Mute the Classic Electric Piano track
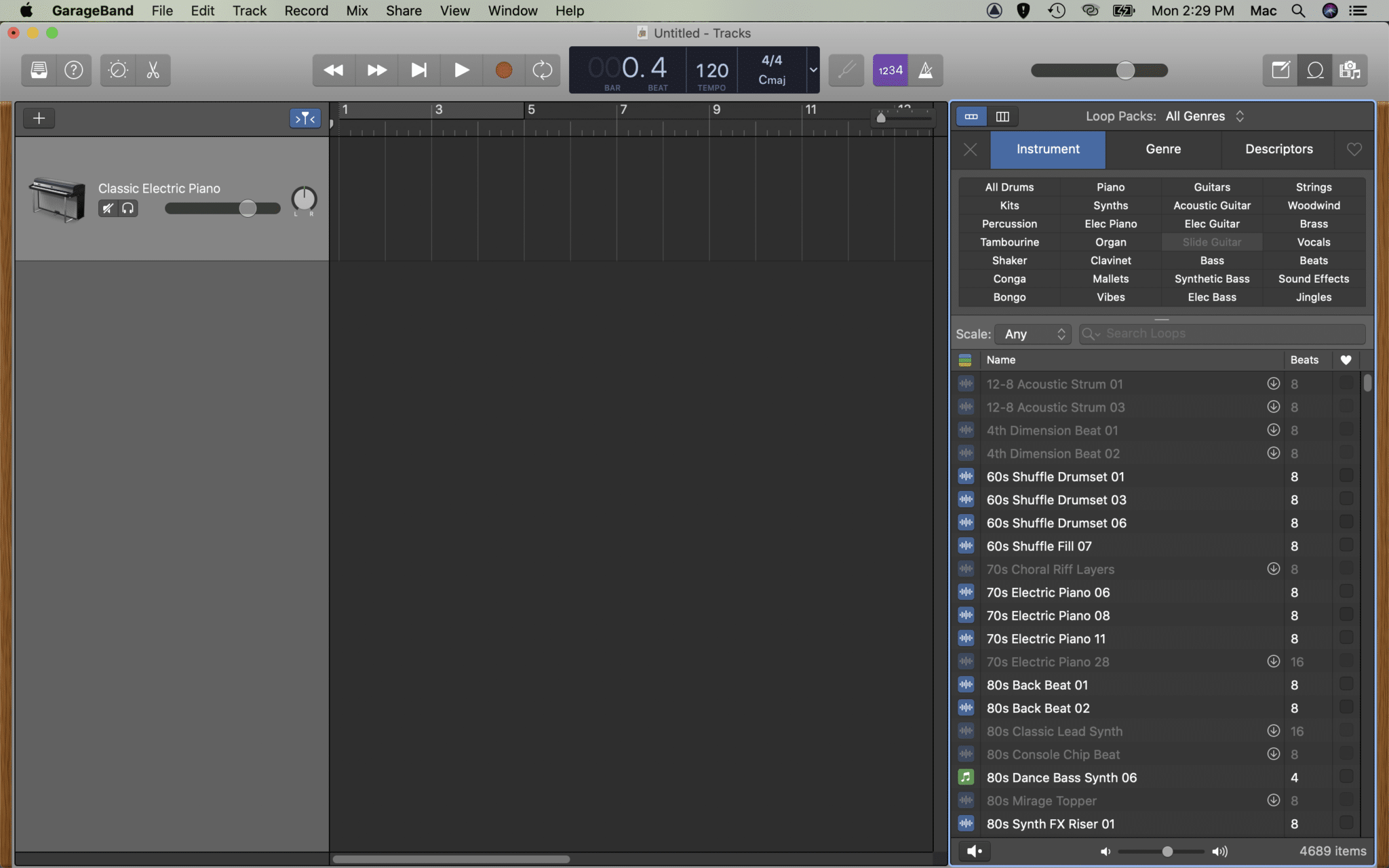The image size is (1389, 868). (x=107, y=208)
